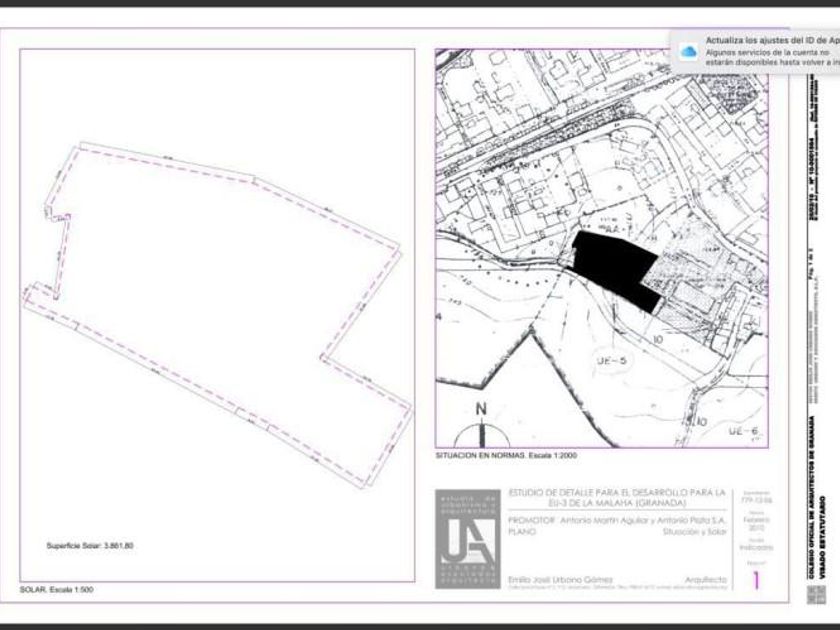Click the 'EU-3 DE LA MALAHA (GRANADA)' line

[x=618, y=503]
